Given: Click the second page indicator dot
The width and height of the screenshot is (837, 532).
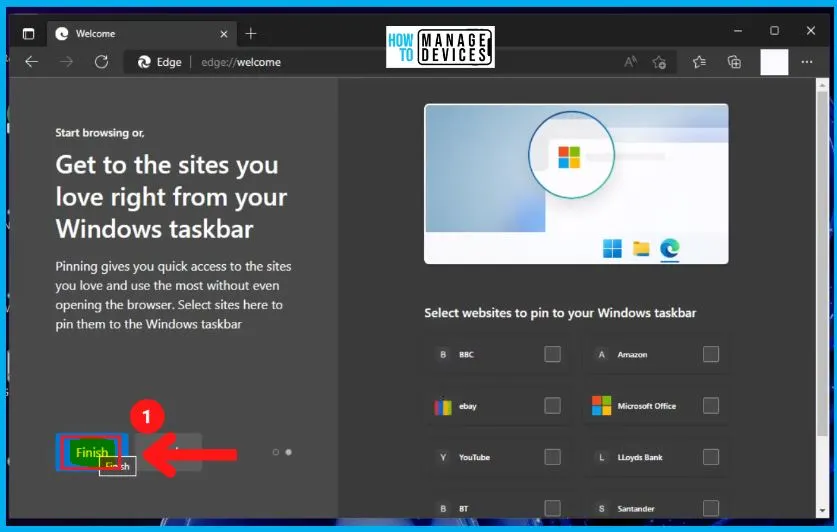Looking at the screenshot, I should point(288,452).
